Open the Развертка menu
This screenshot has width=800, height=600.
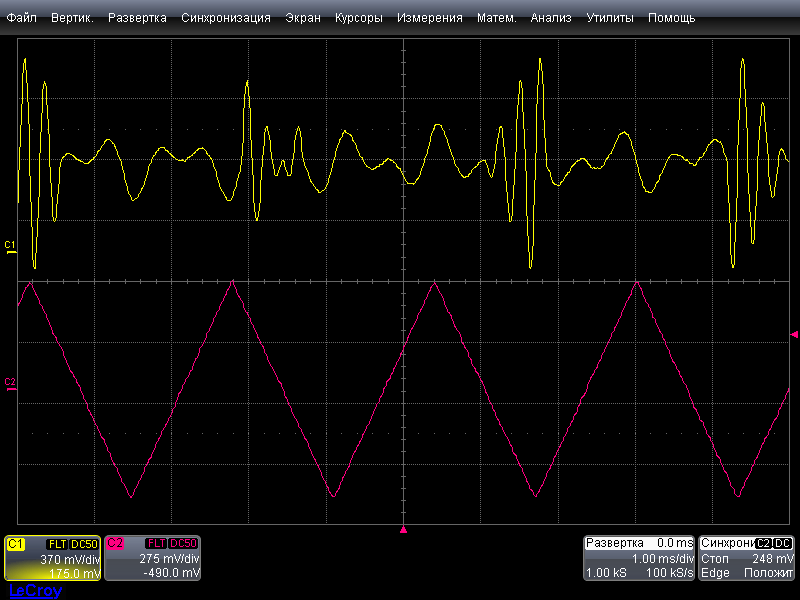pyautogui.click(x=137, y=18)
